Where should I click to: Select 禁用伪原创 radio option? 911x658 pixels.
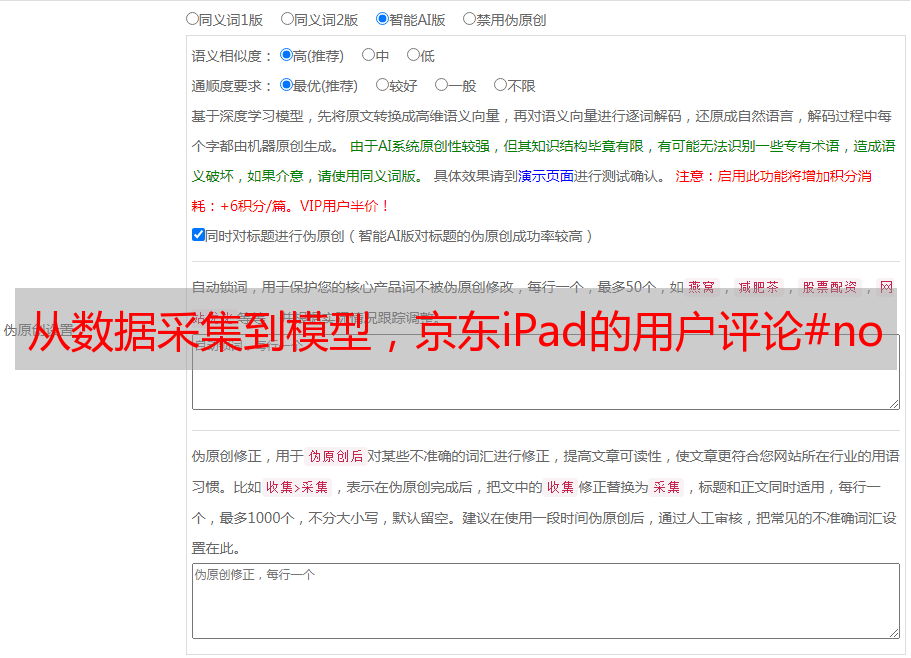click(469, 19)
